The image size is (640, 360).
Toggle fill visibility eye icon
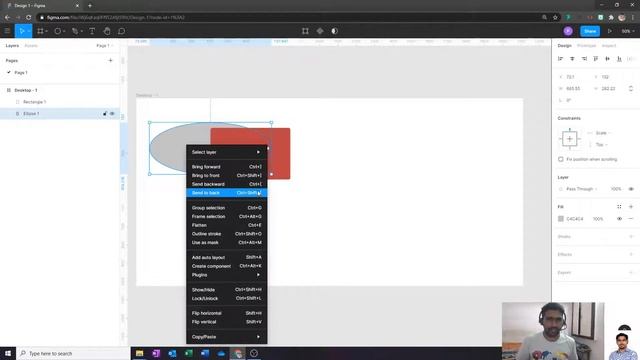[619, 219]
